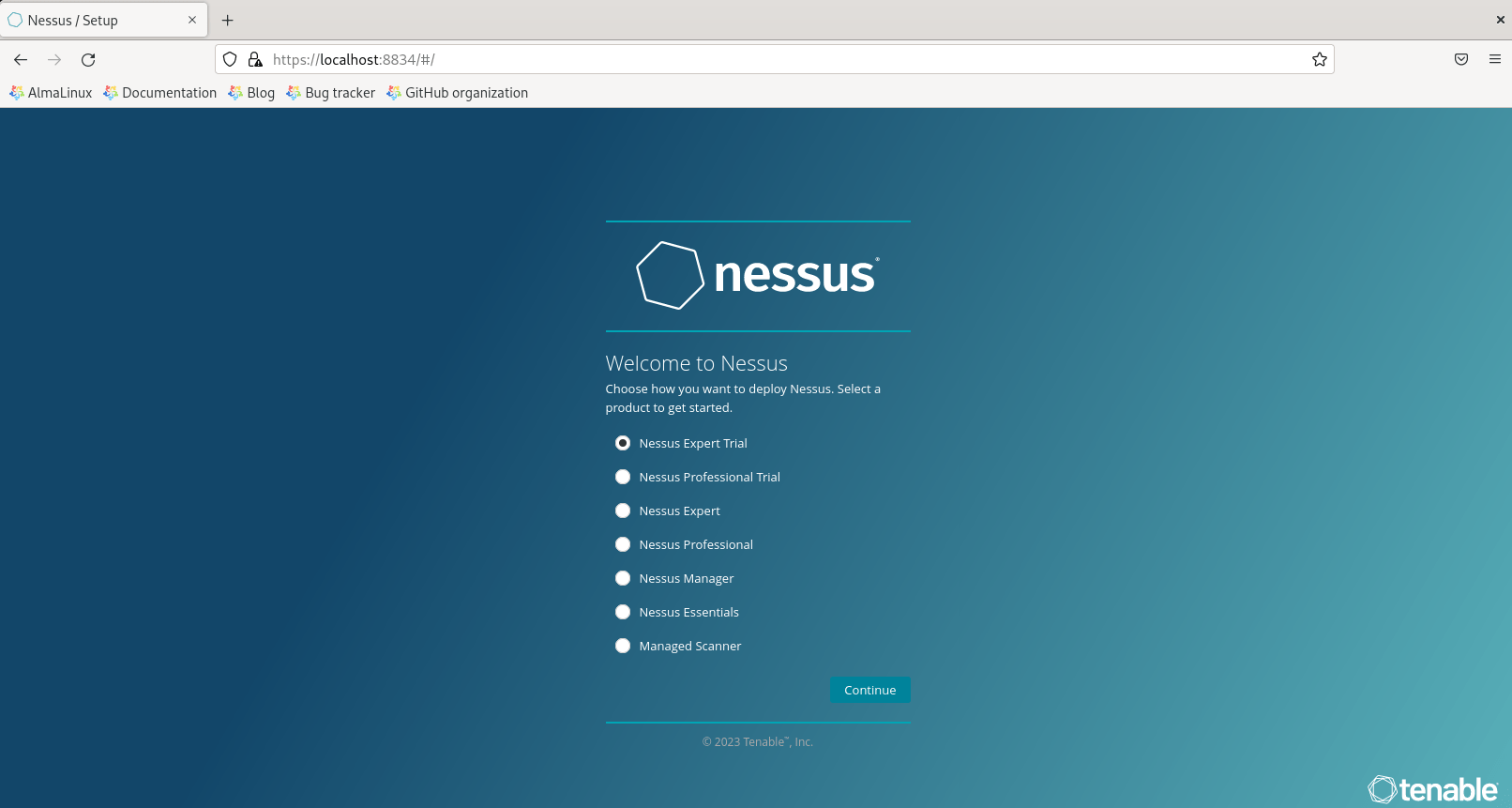Image resolution: width=1512 pixels, height=808 pixels.
Task: Open the AlmaLinux bookmark
Action: [x=51, y=93]
